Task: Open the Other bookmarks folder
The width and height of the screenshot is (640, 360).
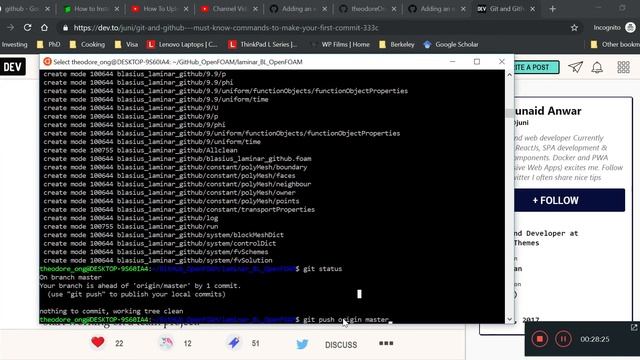Action: pos(615,44)
